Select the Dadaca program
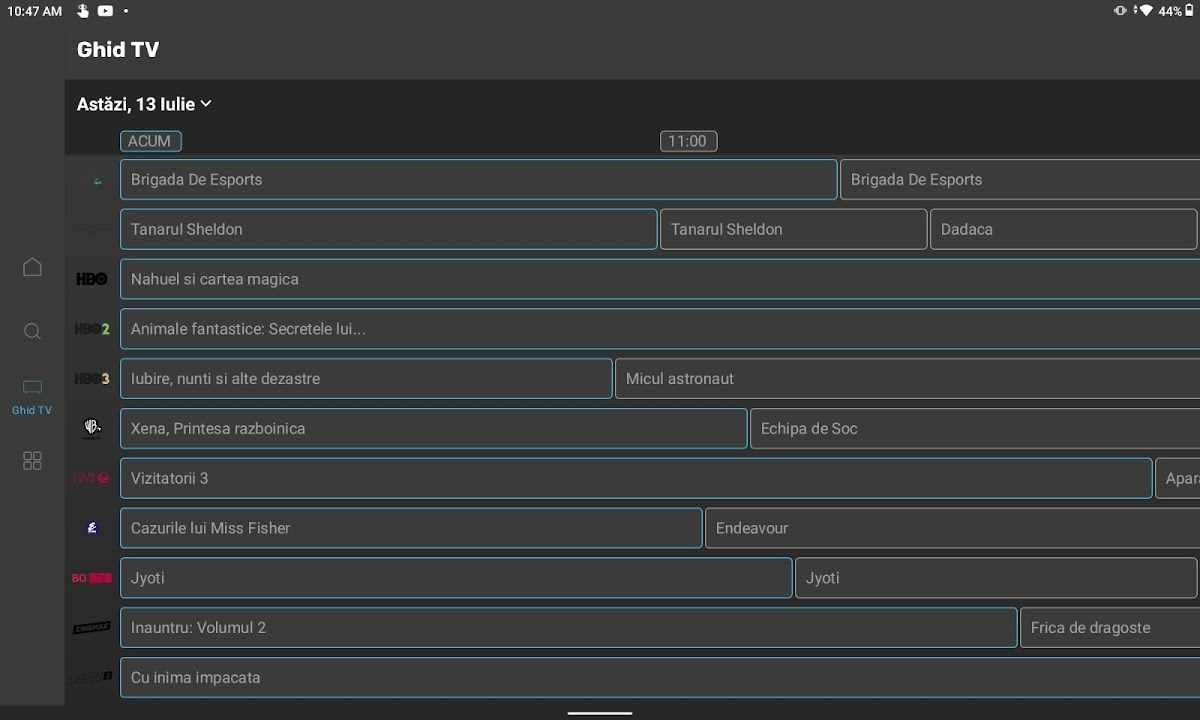Viewport: 1200px width, 720px height. pos(1062,229)
